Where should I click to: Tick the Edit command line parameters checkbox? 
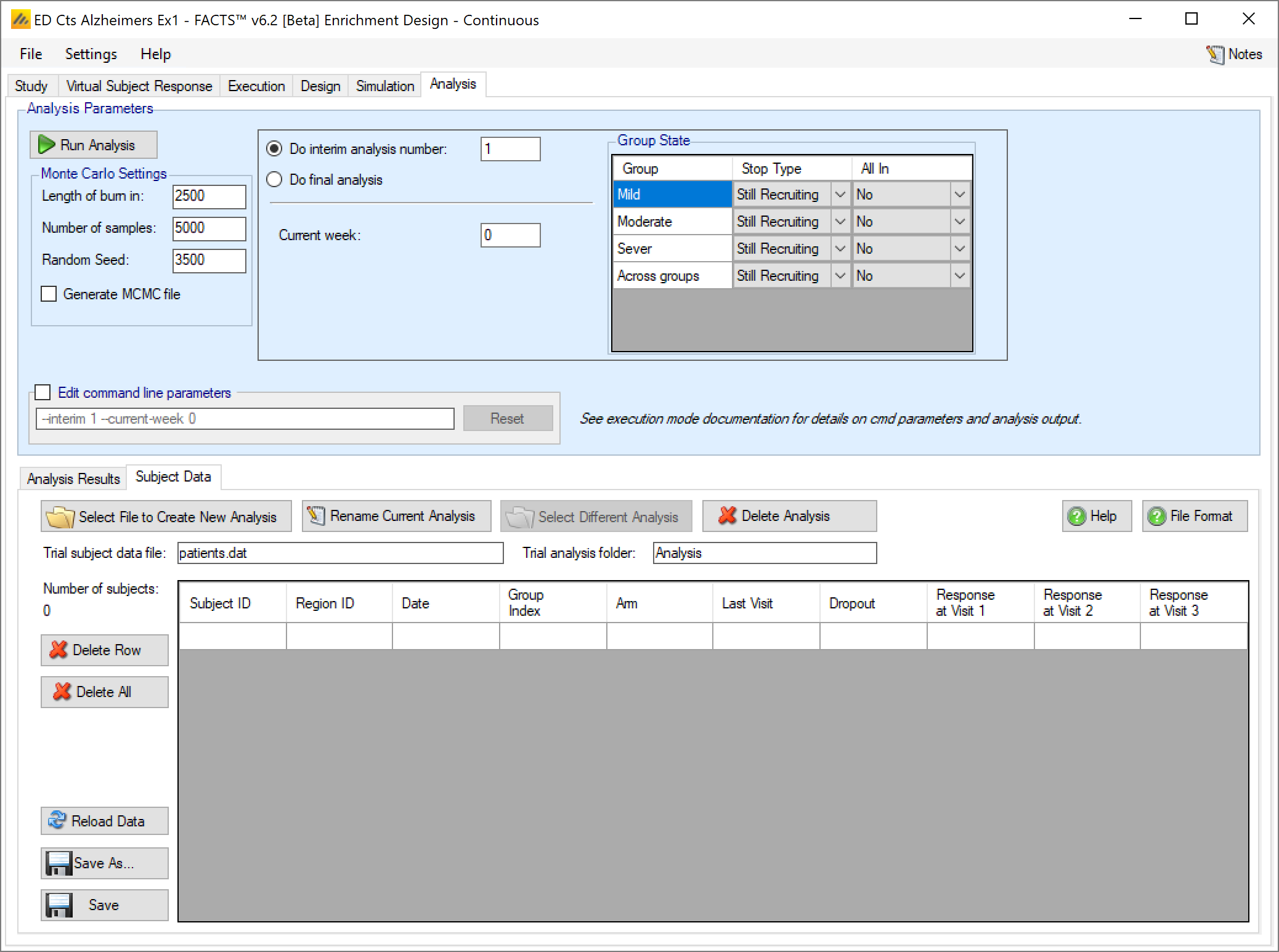point(43,392)
